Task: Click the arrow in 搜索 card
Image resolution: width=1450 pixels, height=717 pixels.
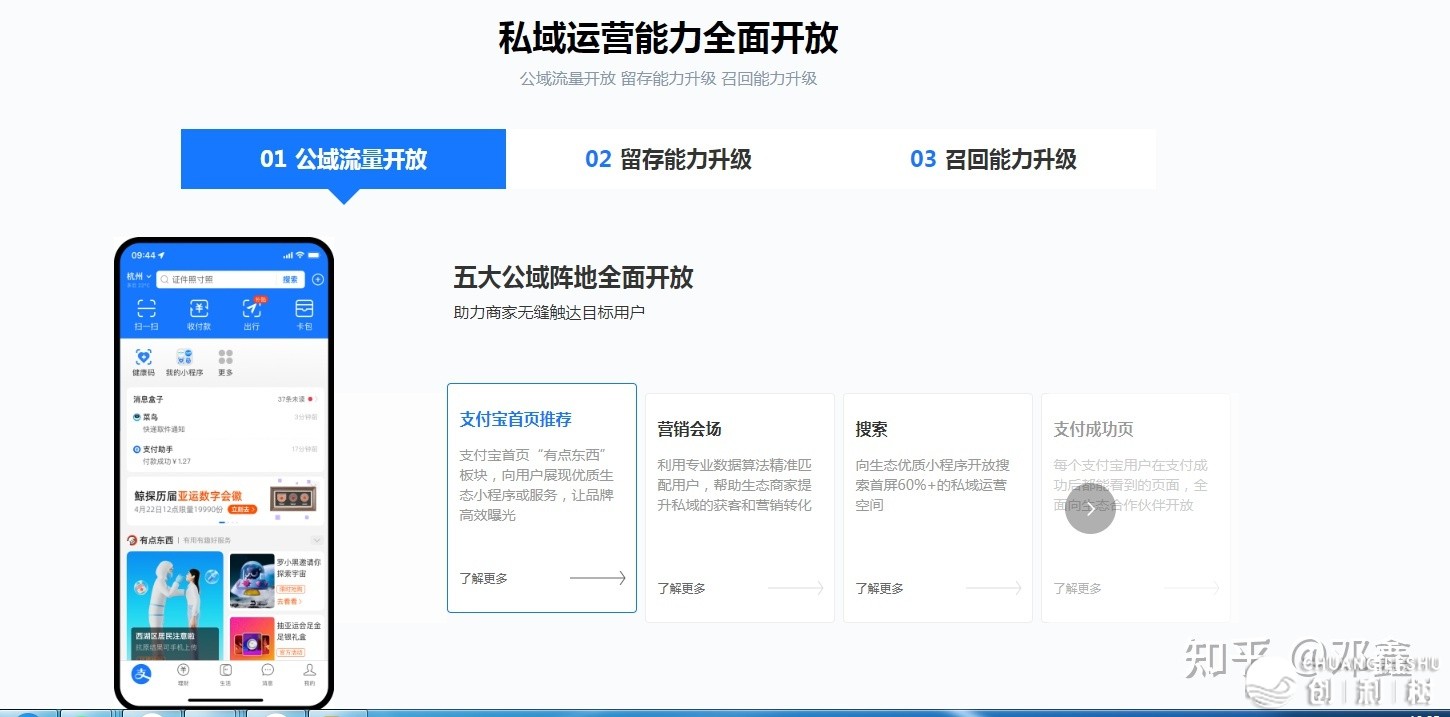Action: coord(994,588)
